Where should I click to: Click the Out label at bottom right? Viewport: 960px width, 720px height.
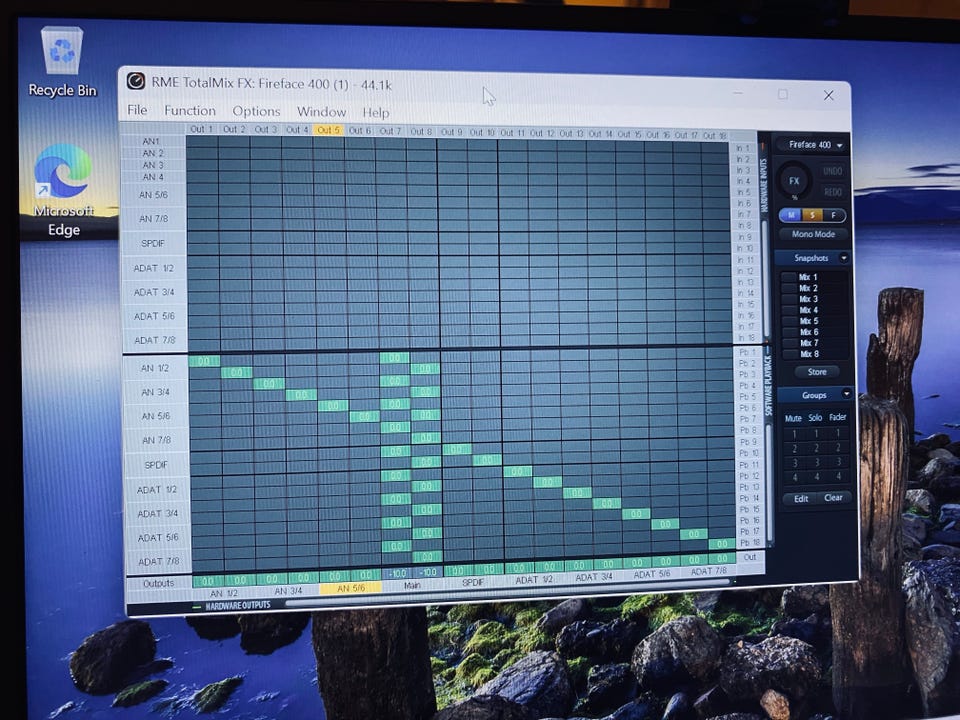750,557
